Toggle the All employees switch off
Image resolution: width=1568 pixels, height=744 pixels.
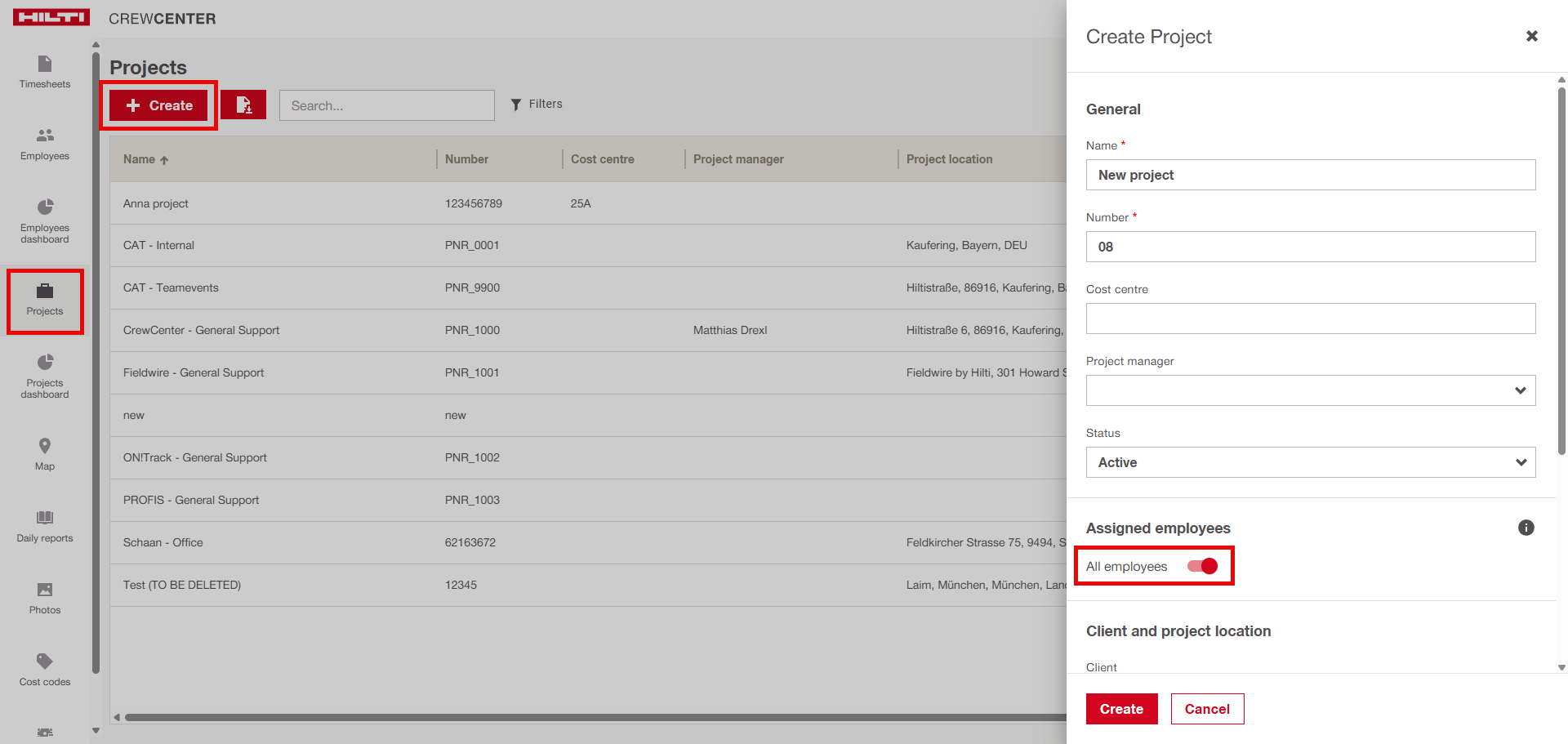(1203, 566)
